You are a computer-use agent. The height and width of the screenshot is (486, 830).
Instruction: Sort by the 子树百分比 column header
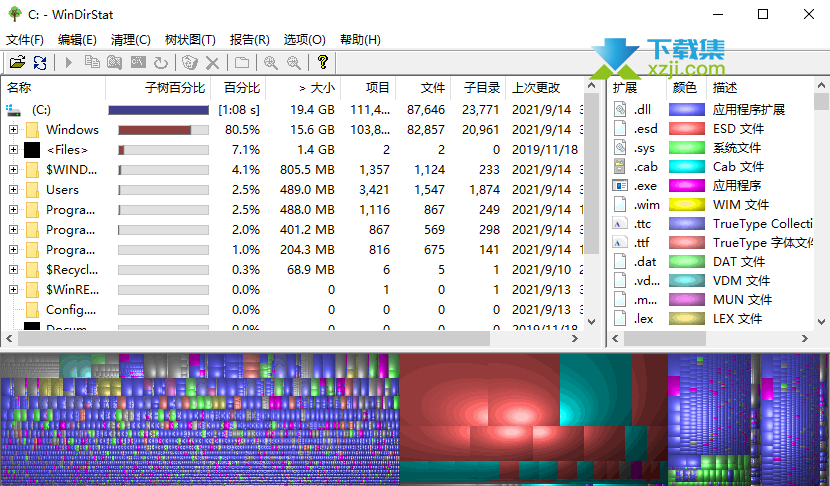coord(158,88)
